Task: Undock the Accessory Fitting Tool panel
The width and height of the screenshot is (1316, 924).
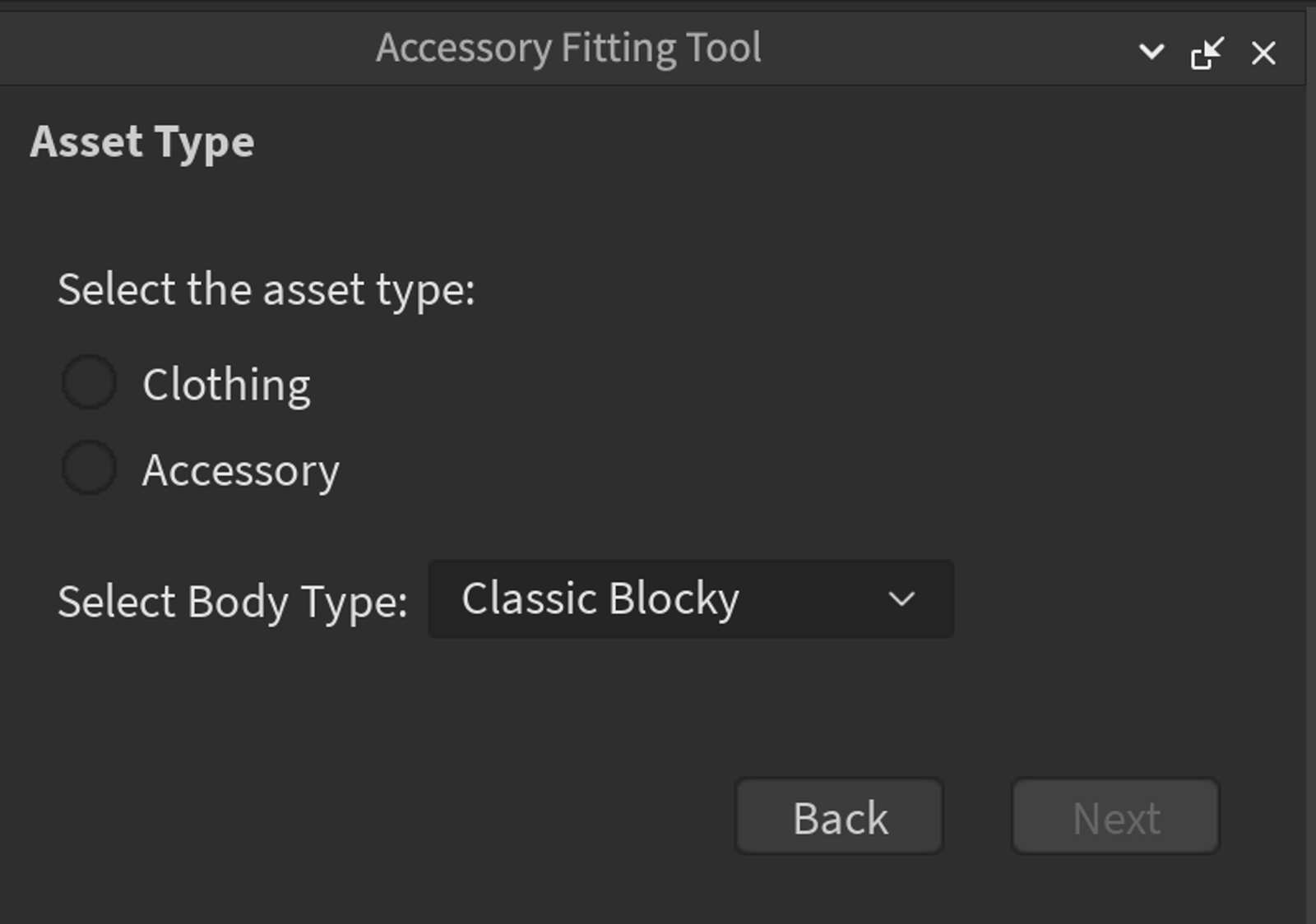Action: (1207, 53)
